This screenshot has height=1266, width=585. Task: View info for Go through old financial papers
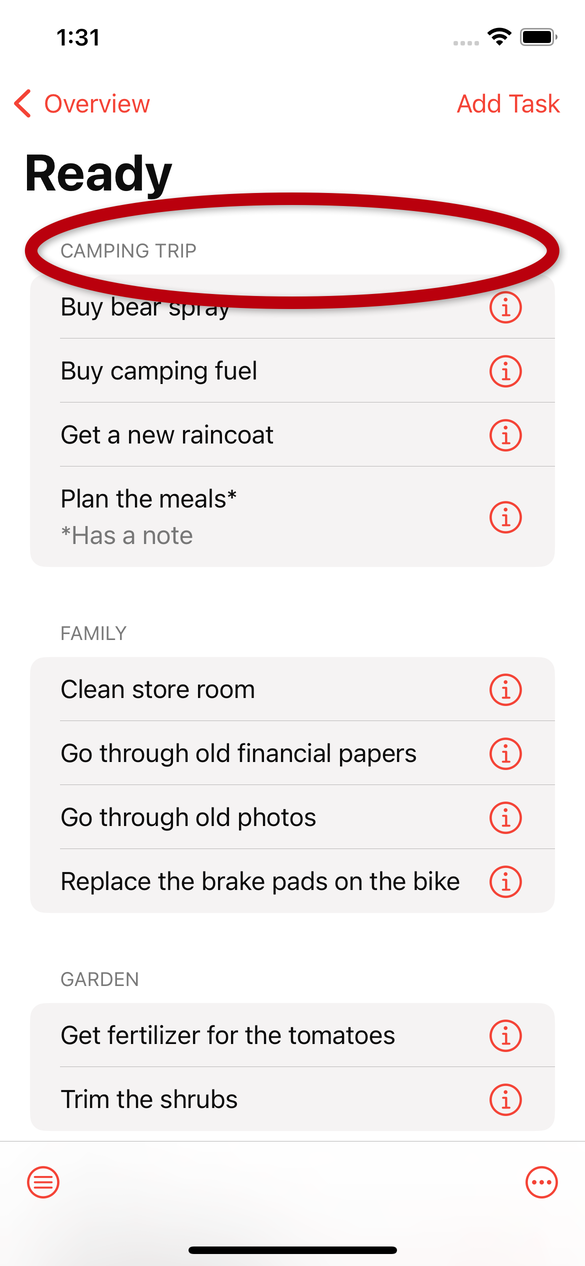coord(506,753)
